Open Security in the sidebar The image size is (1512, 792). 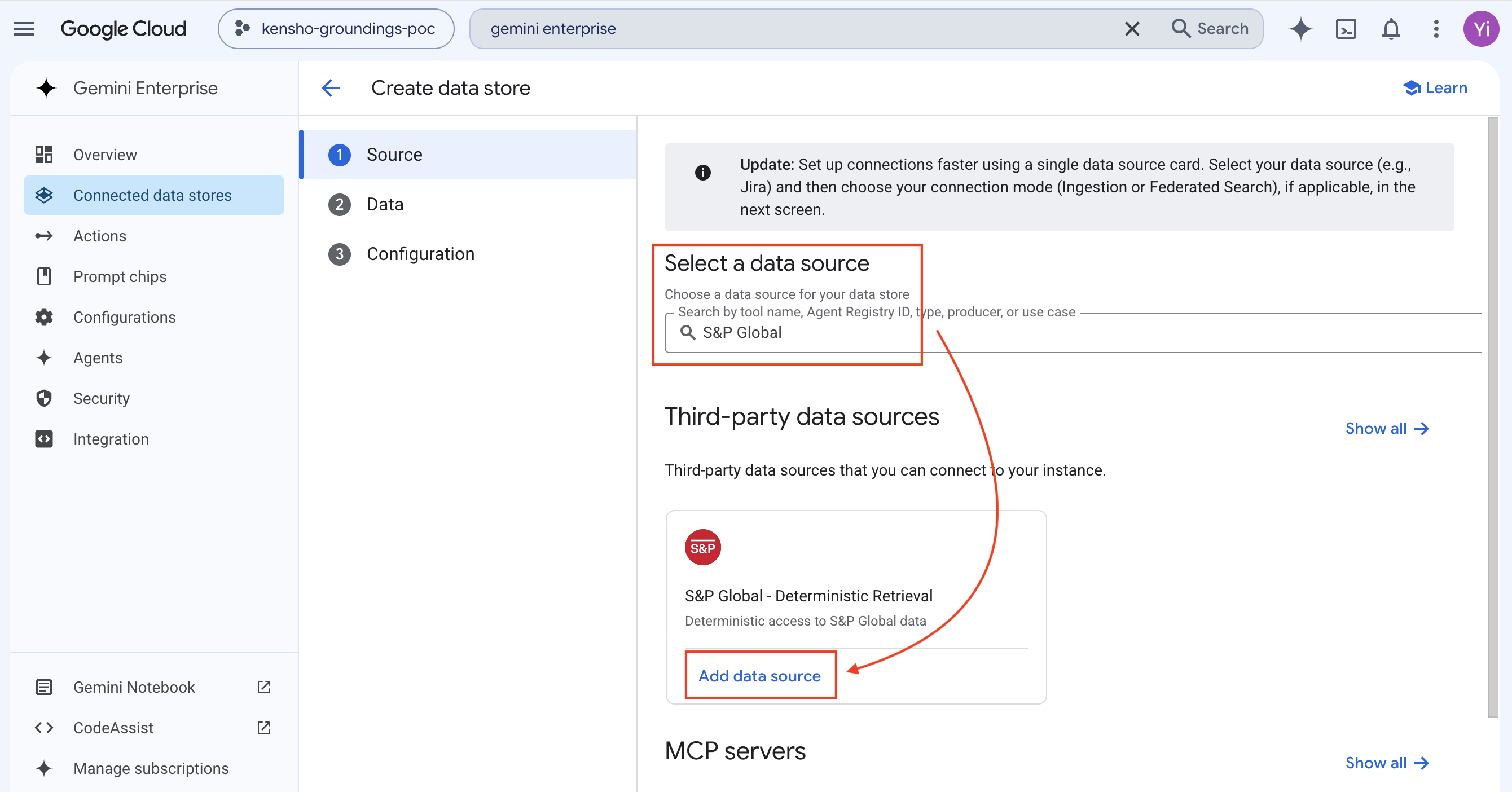click(154, 398)
